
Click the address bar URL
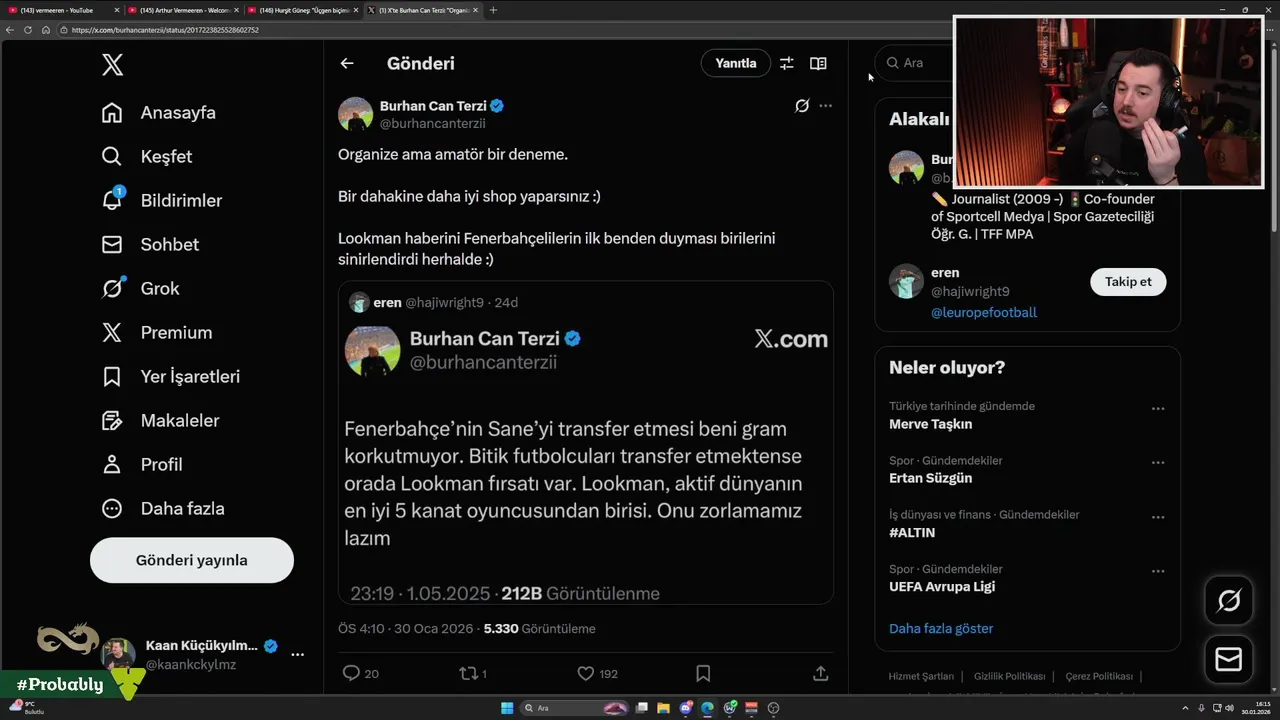click(165, 30)
